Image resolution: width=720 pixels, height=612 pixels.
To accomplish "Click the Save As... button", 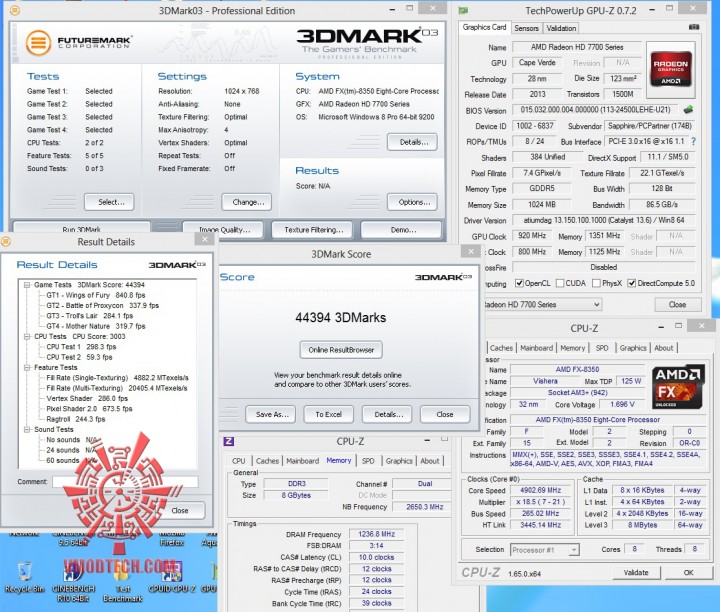I will 272,414.
